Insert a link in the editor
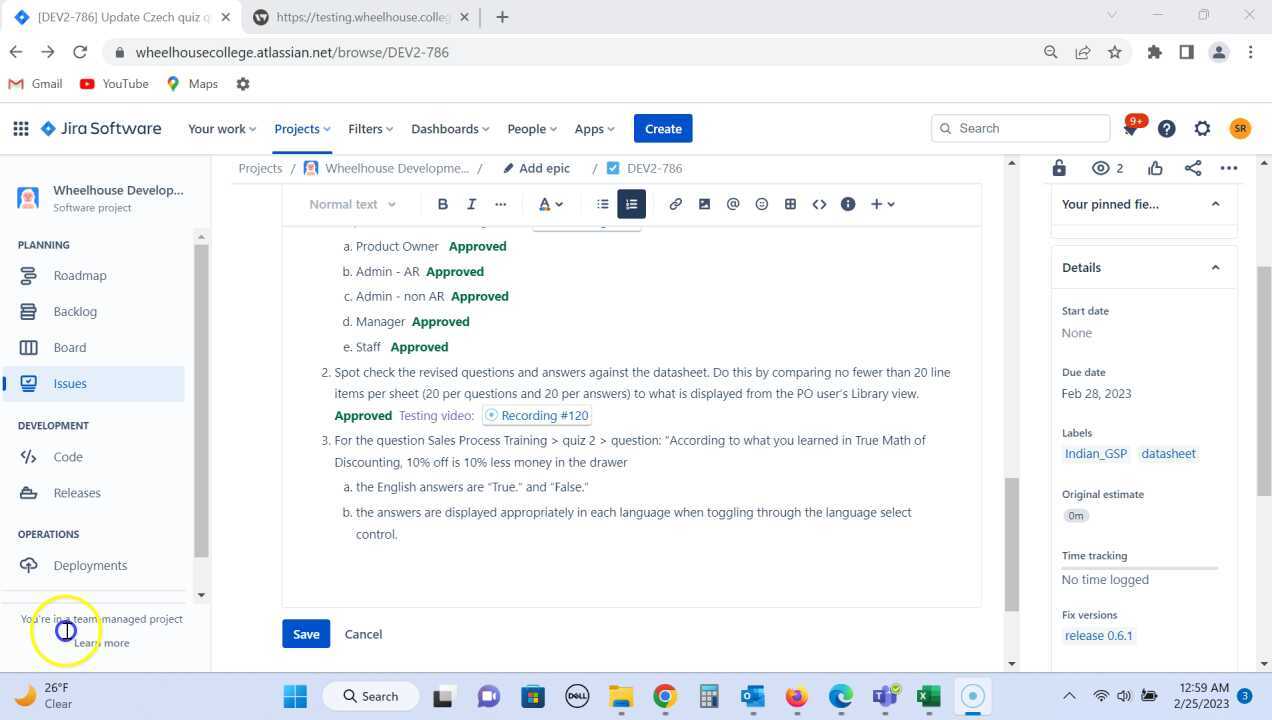The image size is (1272, 720). [675, 204]
